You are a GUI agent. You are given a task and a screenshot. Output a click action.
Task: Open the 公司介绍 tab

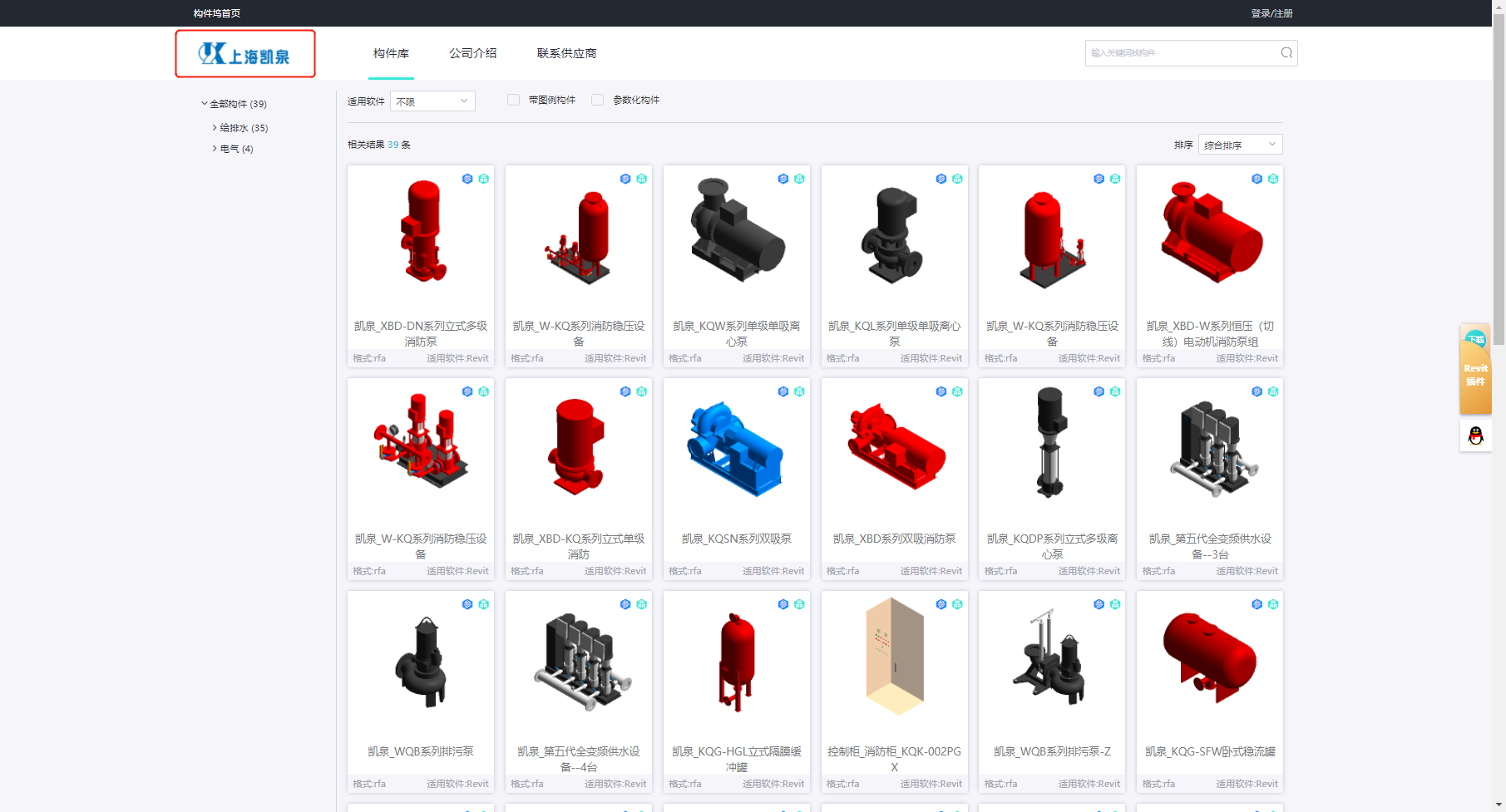[473, 53]
